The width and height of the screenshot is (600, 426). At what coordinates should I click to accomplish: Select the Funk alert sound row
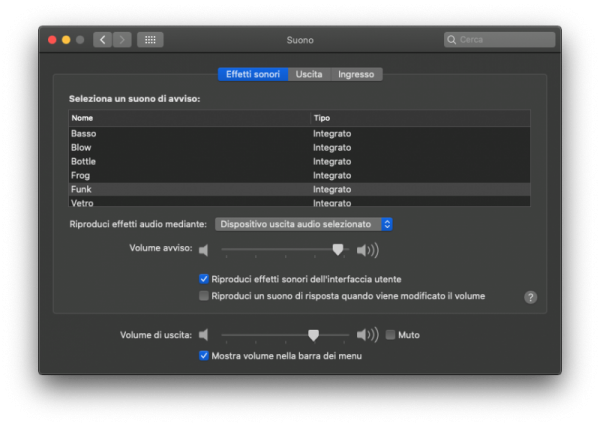[x=300, y=189]
